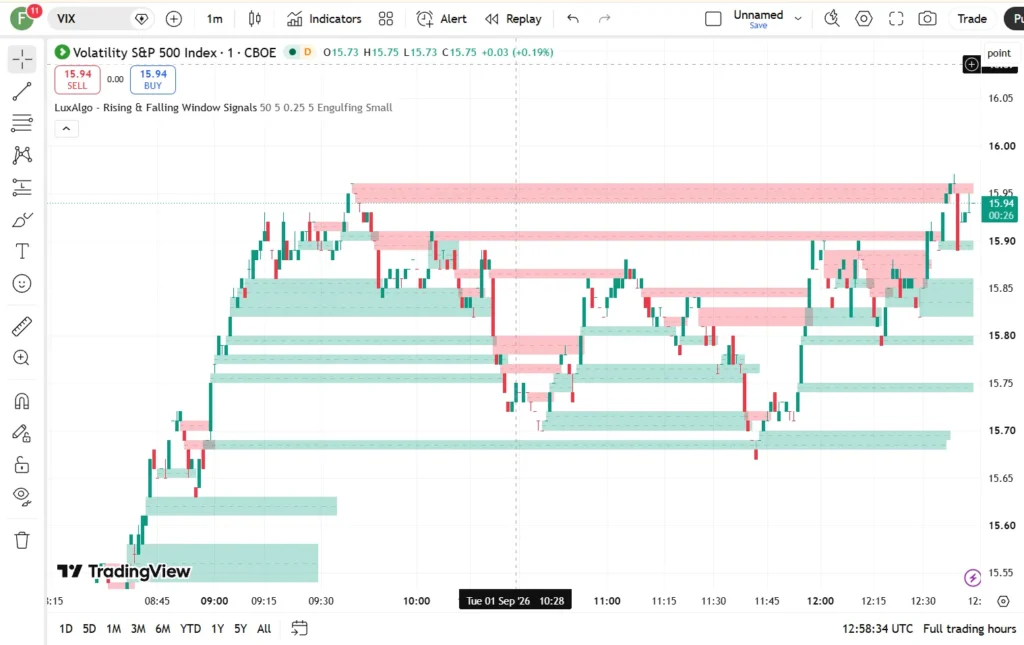Undo the last action arrow
Viewport: 1024px width, 645px height.
(573, 19)
